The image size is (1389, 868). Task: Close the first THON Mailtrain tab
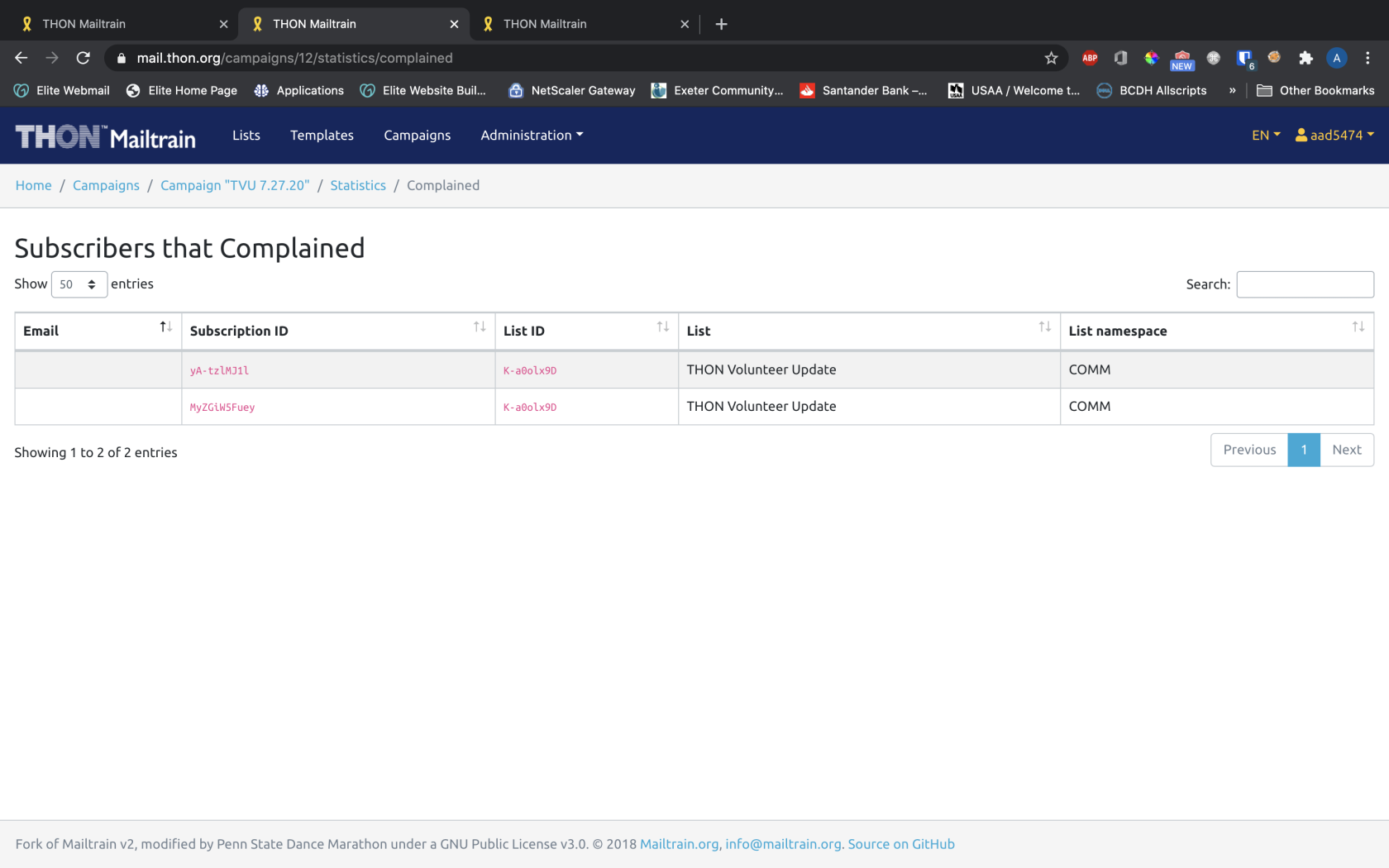click(223, 24)
